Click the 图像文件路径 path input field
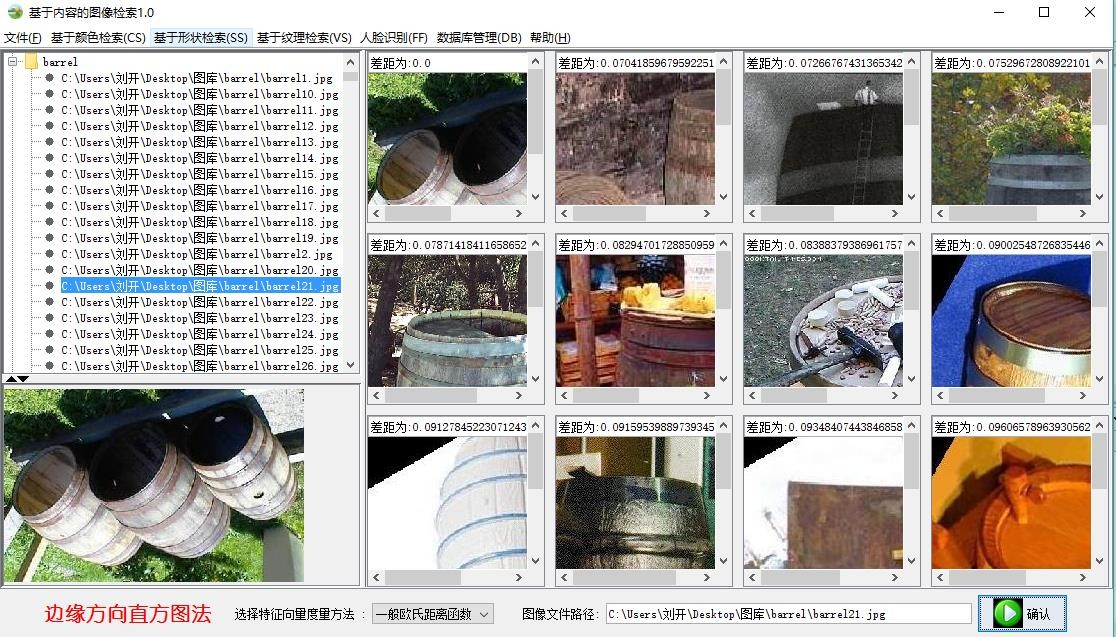Screen dimensions: 1116x637 789,614
